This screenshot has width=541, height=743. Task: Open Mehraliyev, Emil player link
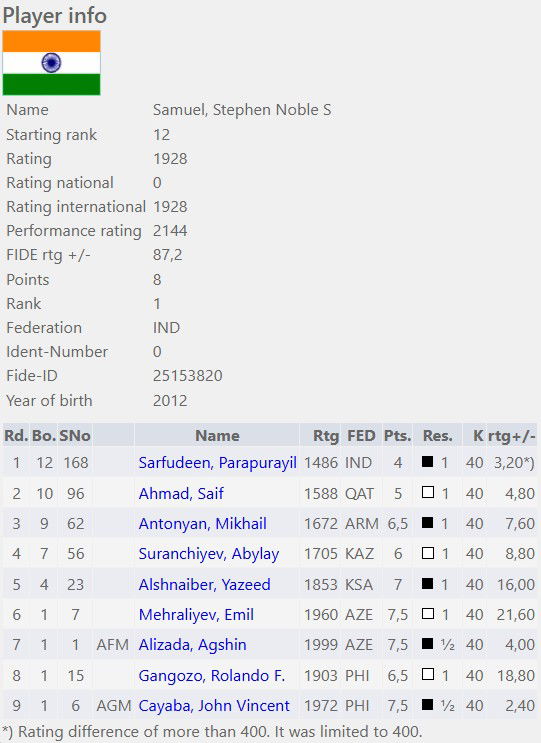coord(196,615)
